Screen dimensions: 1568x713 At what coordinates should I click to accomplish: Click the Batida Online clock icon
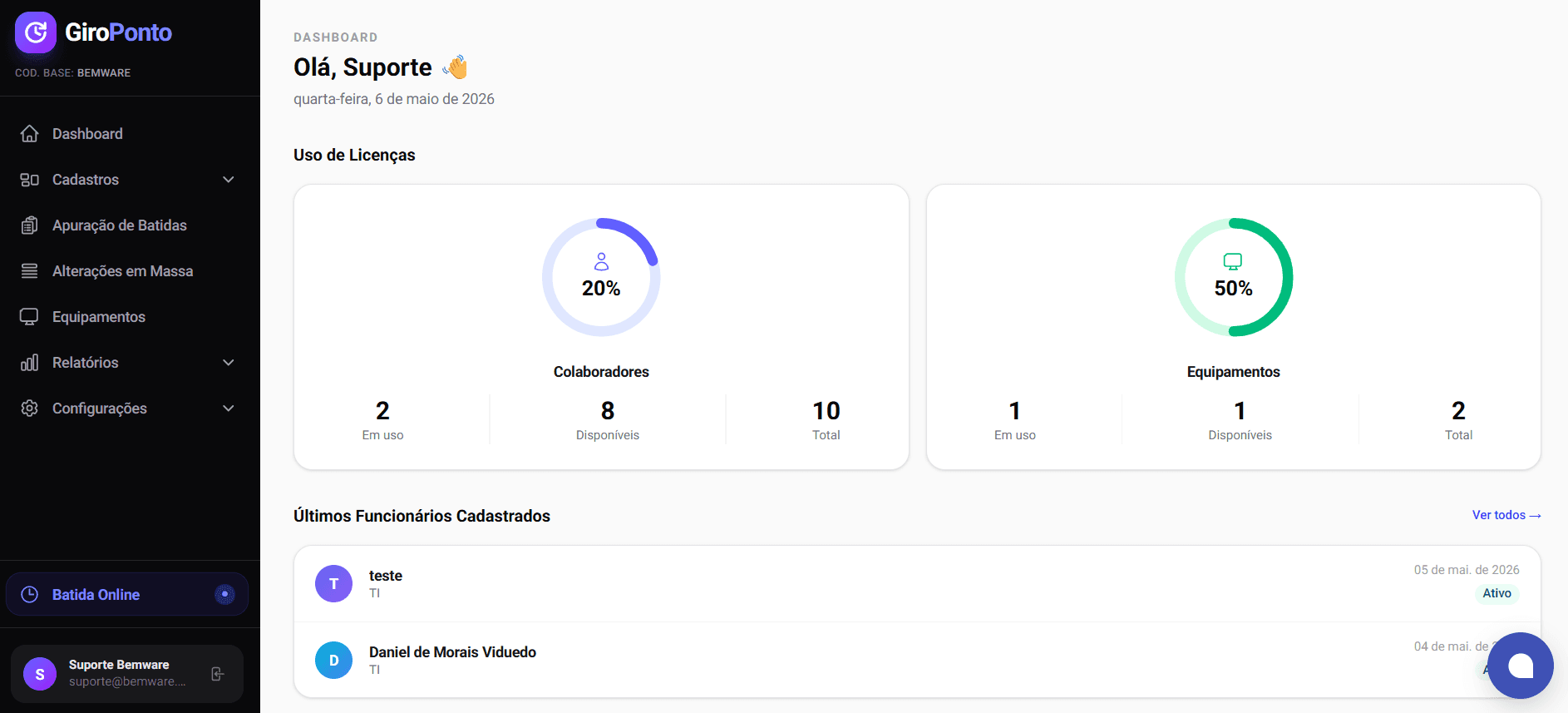pyautogui.click(x=29, y=594)
